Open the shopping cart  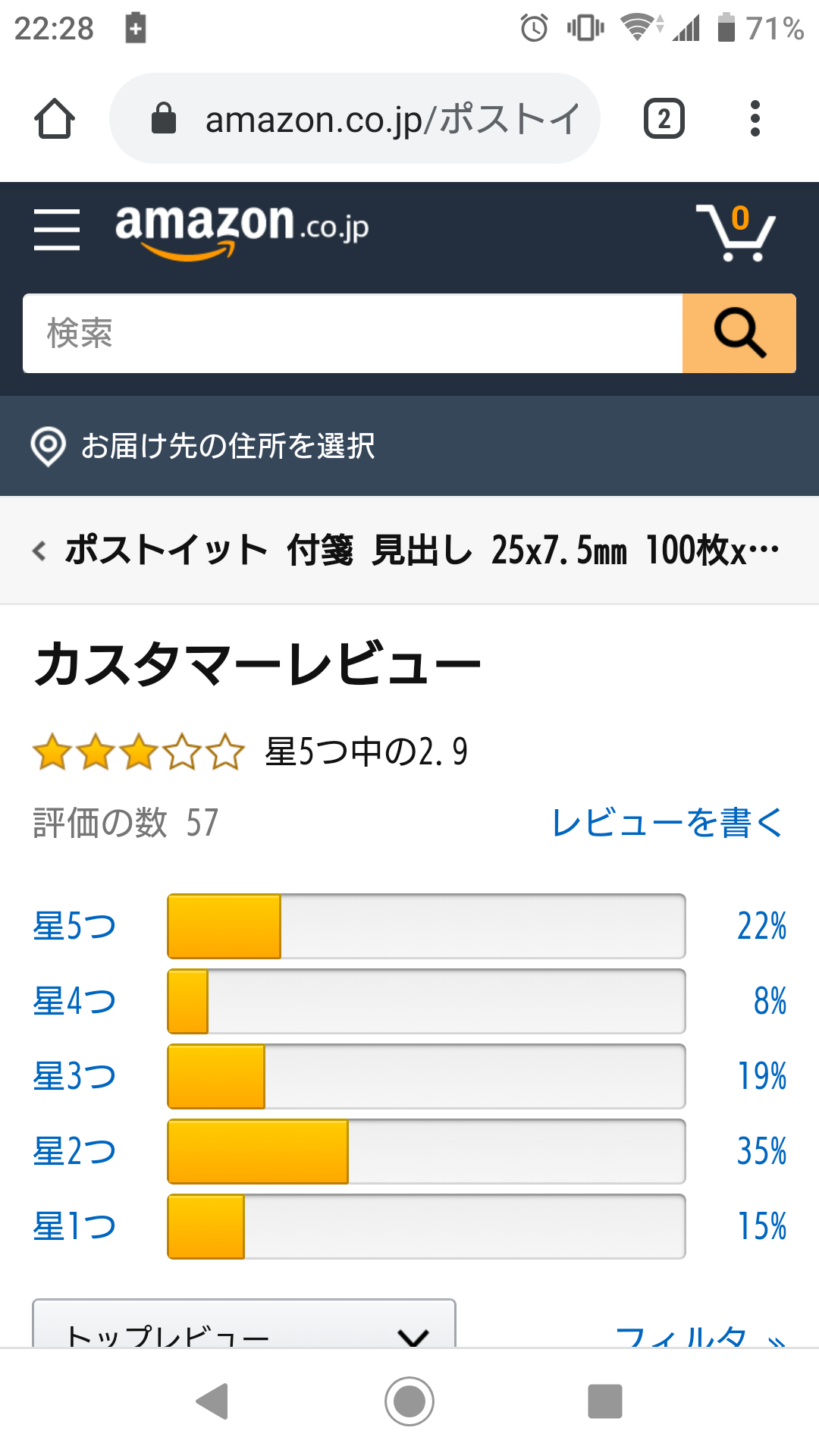tap(735, 232)
